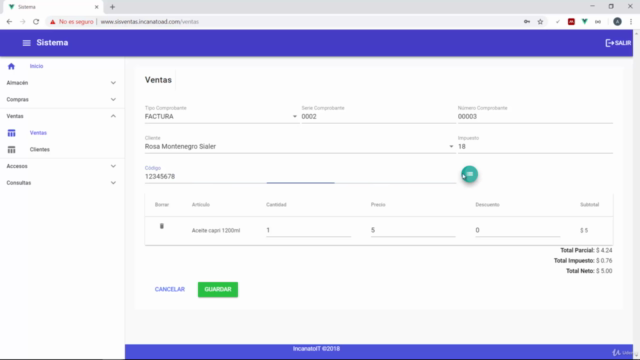
Task: Select the Inicio menu link
Action: tap(36, 66)
